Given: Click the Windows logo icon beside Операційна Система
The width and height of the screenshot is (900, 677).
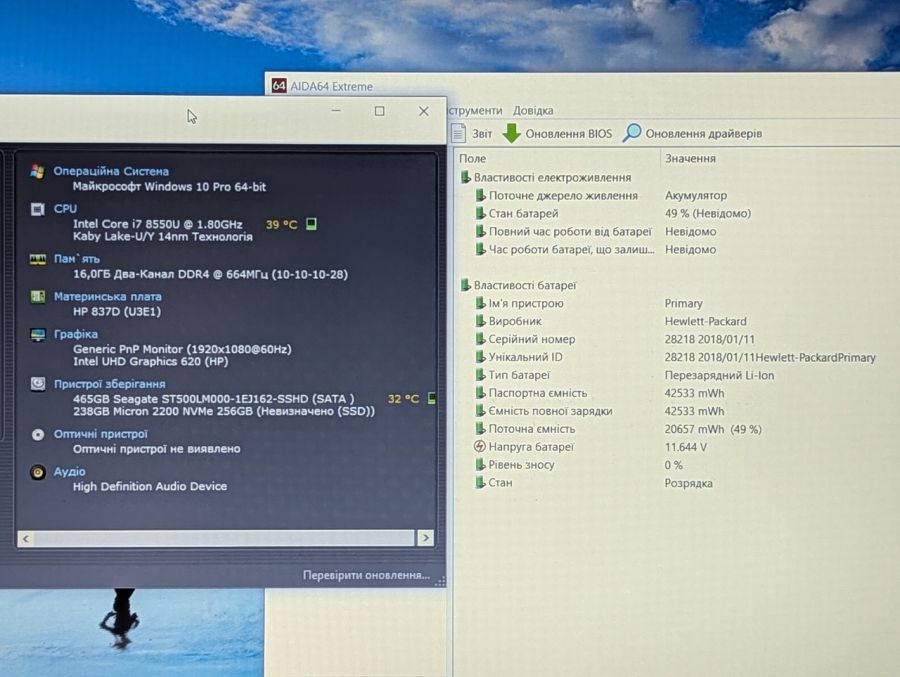Looking at the screenshot, I should 38,171.
